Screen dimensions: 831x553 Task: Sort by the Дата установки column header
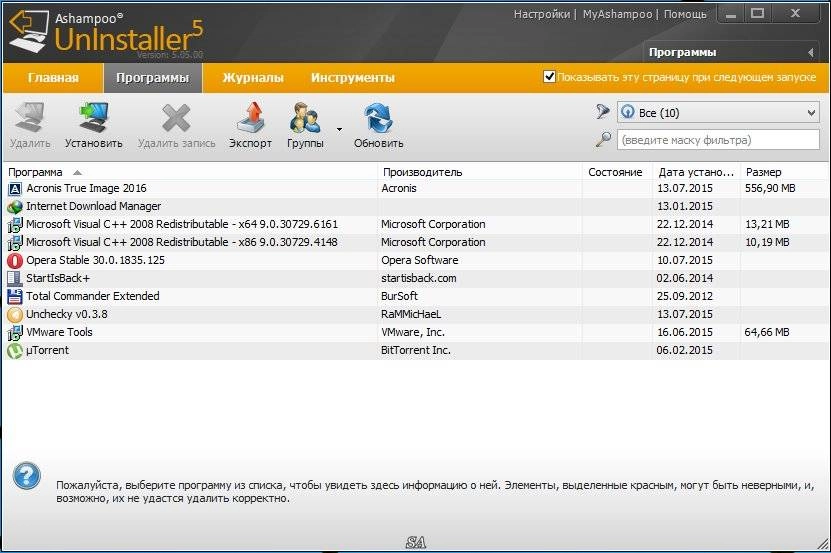pos(696,172)
